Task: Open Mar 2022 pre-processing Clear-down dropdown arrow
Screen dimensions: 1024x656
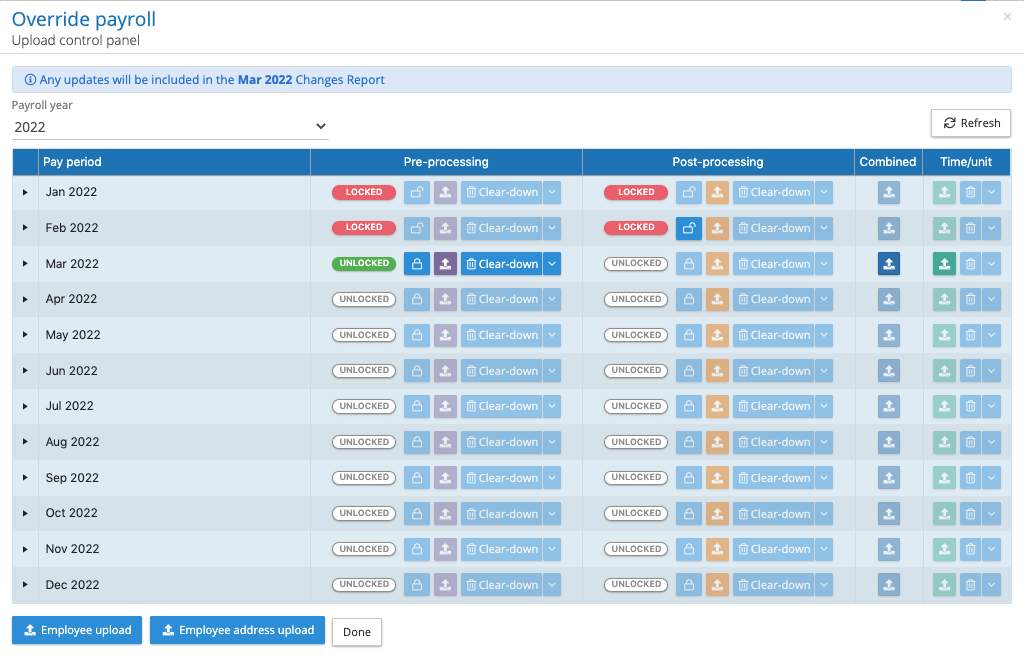Action: pyautogui.click(x=552, y=264)
